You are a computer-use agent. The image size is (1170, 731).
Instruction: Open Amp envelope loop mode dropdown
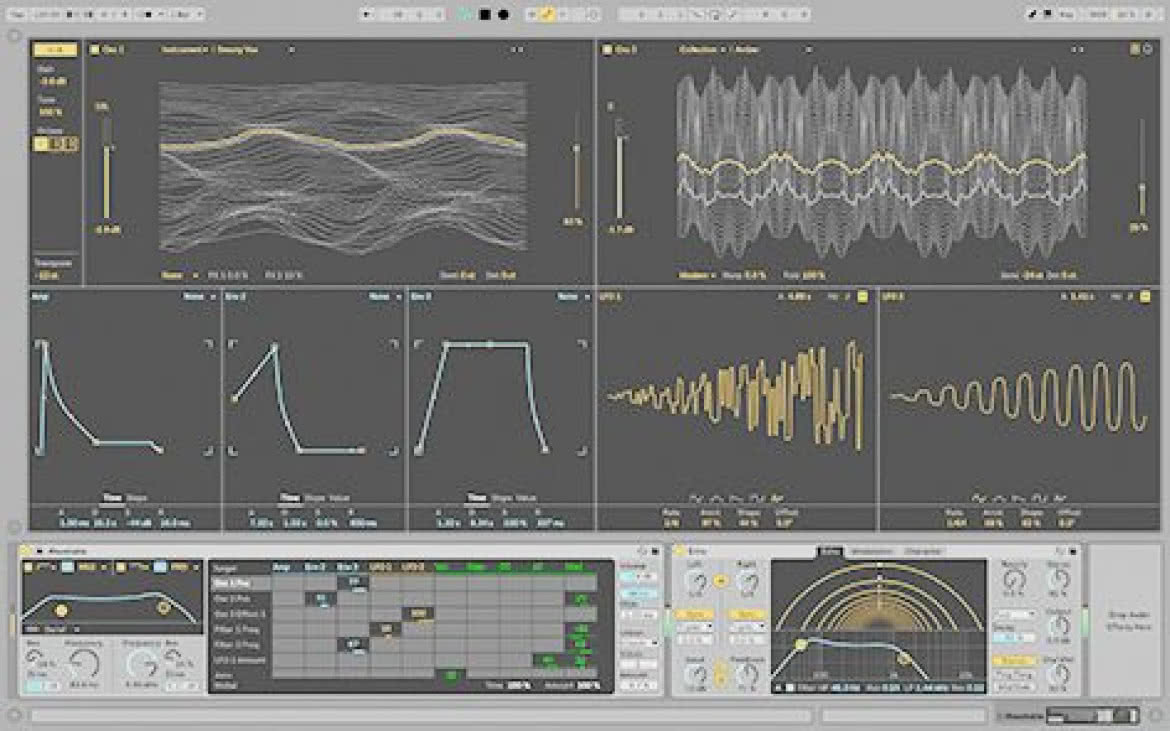(x=199, y=297)
